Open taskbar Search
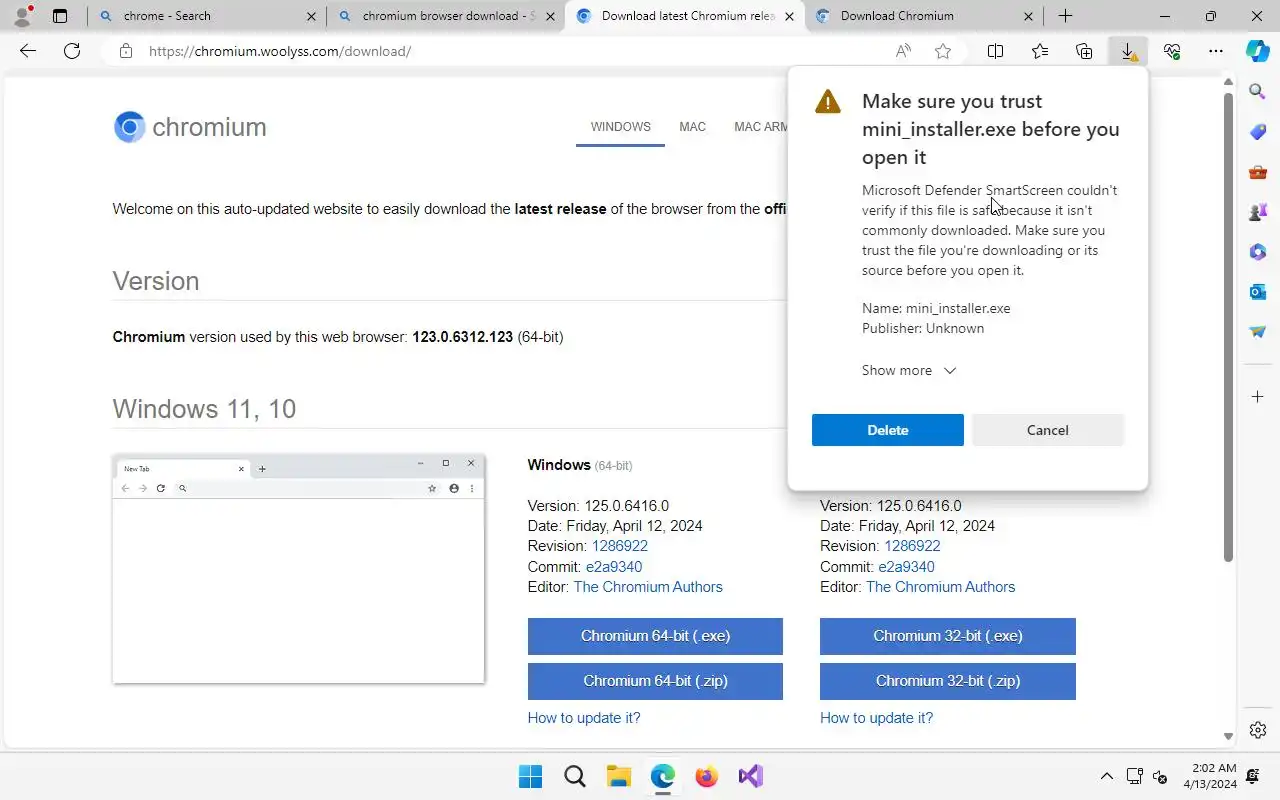Viewport: 1280px width, 800px height. coord(575,776)
